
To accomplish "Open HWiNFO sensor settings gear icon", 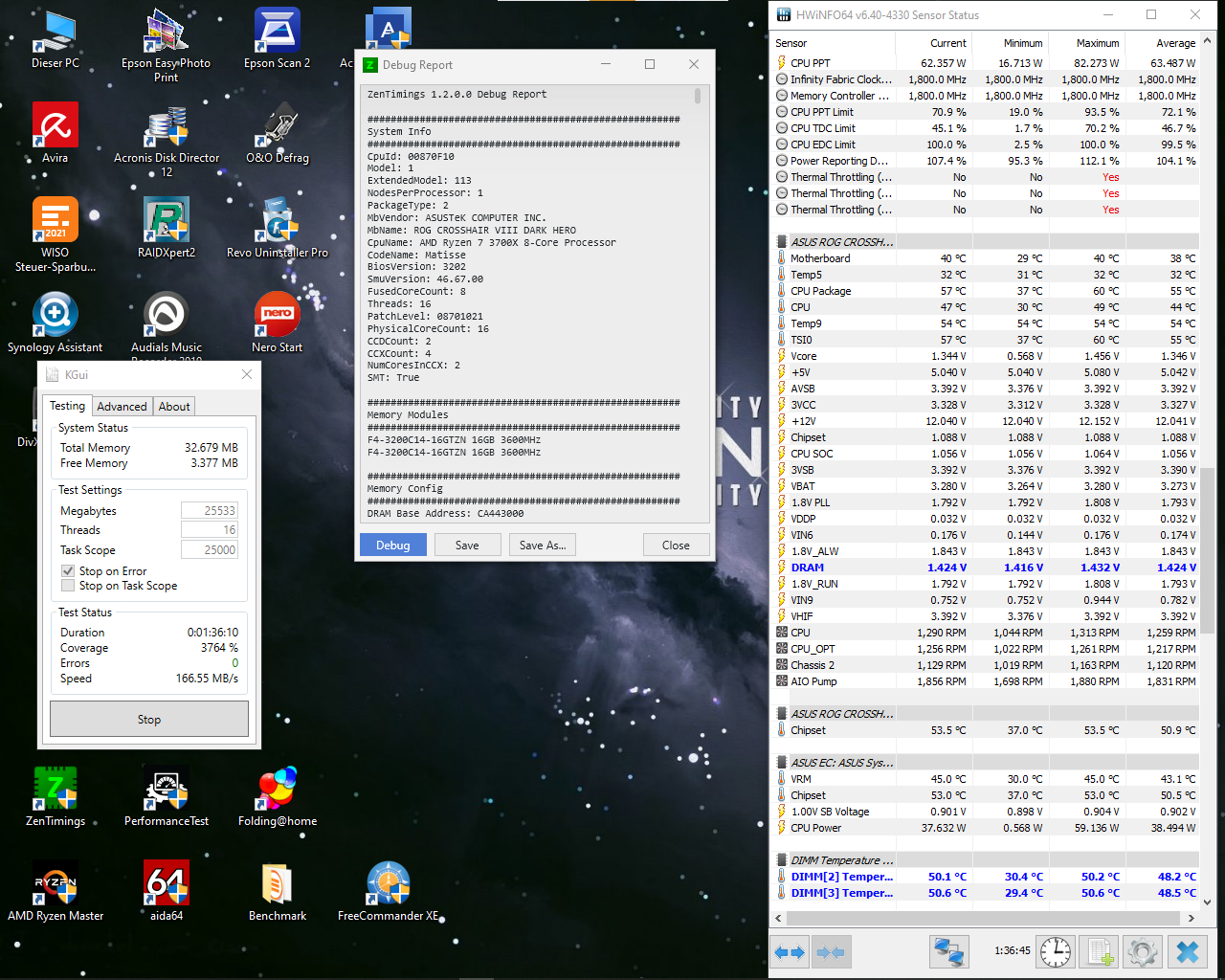I will pos(1143,952).
